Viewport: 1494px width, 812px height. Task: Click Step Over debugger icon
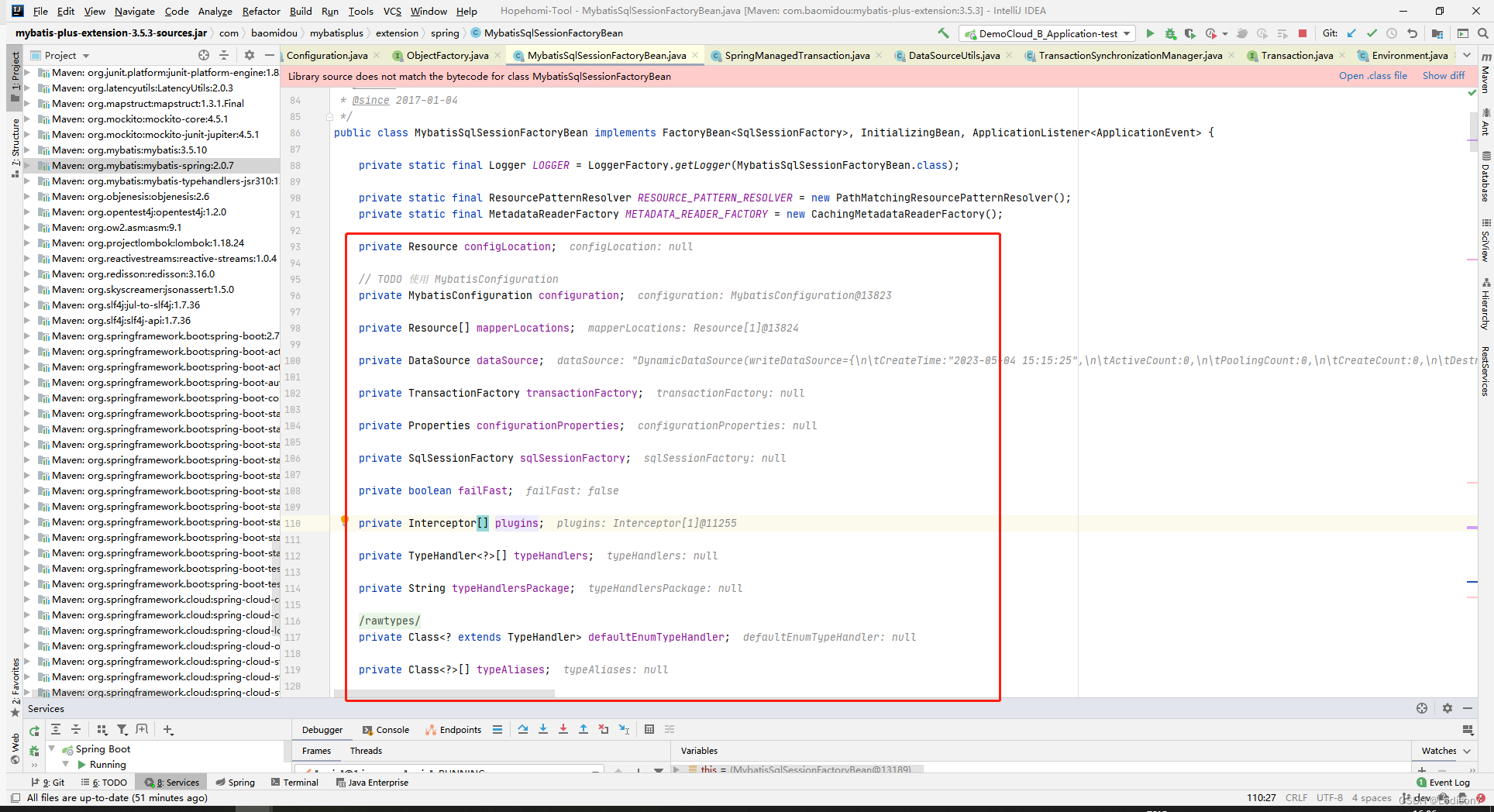pyautogui.click(x=523, y=730)
